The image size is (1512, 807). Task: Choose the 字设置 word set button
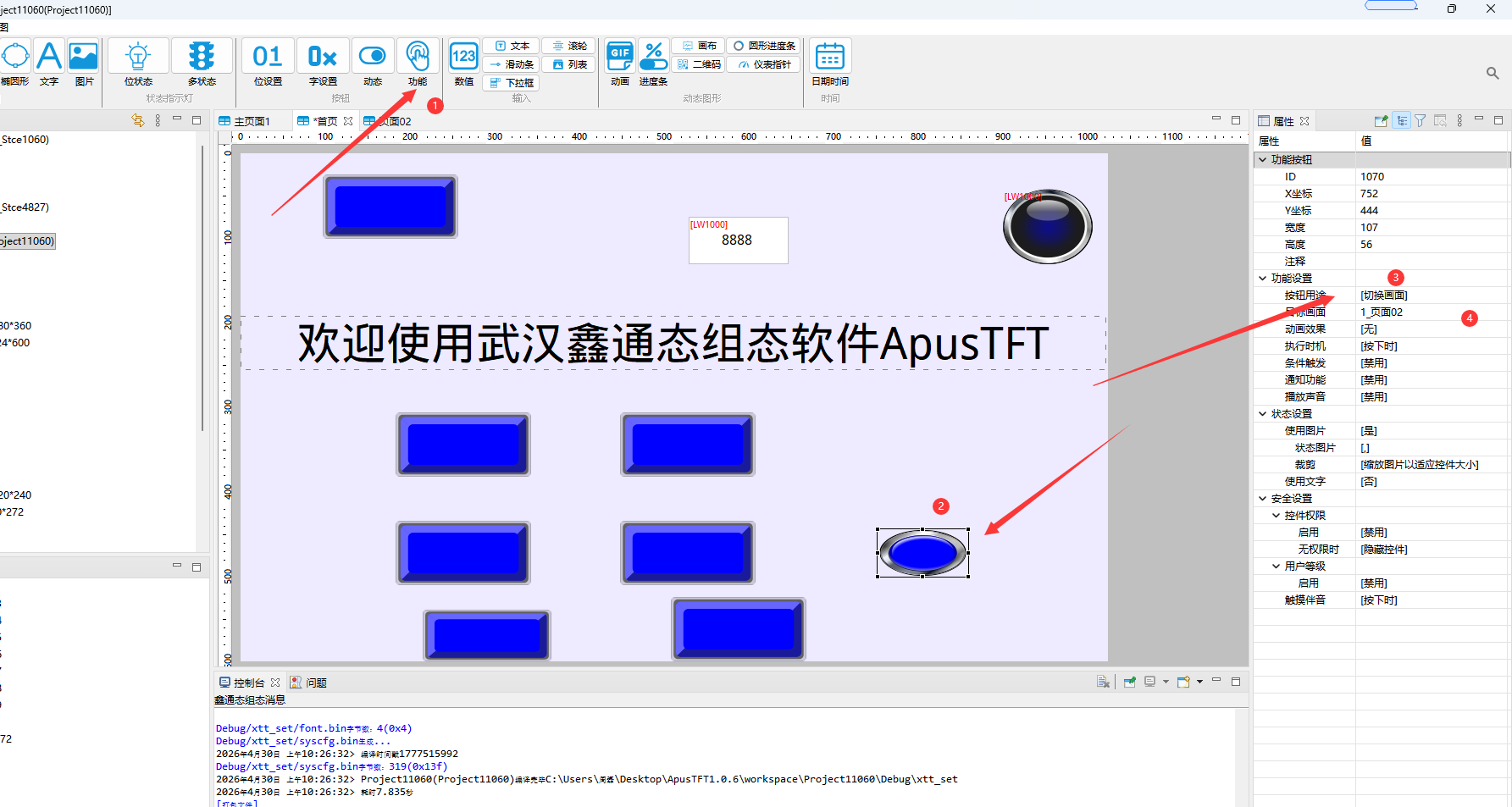pos(323,64)
